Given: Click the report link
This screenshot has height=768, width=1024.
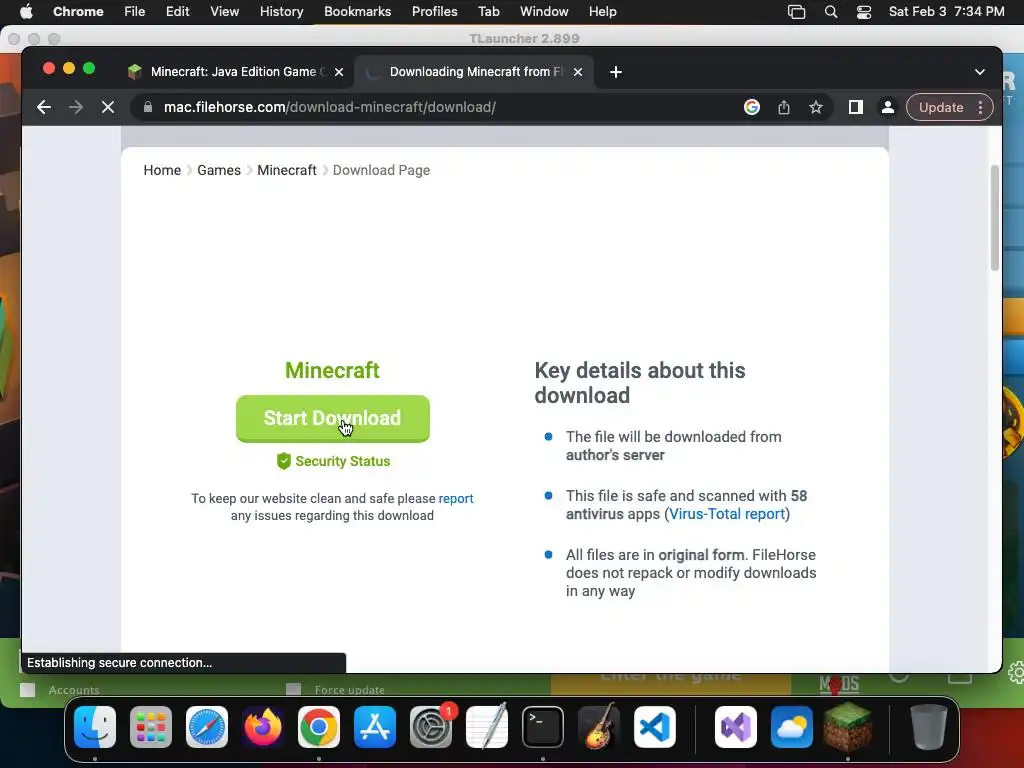Looking at the screenshot, I should (x=456, y=498).
